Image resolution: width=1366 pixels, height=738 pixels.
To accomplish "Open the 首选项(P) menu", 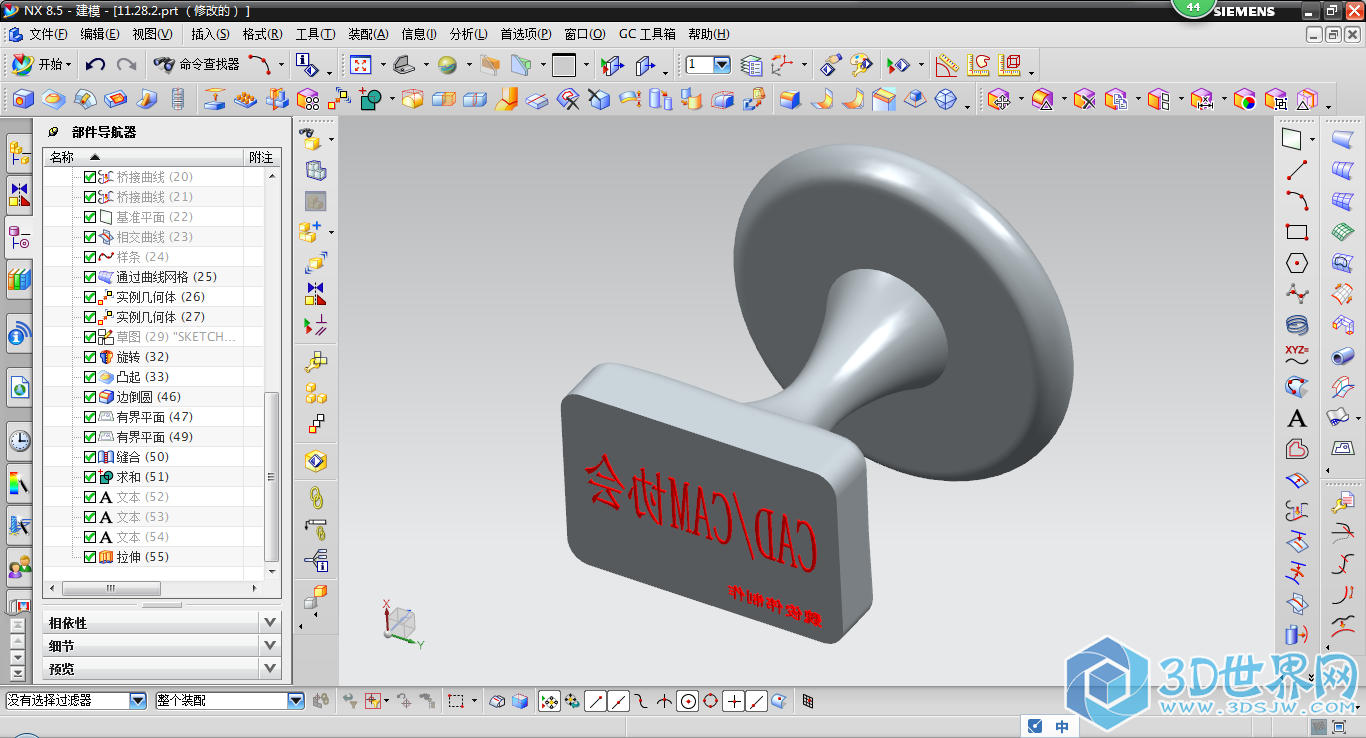I will [526, 34].
